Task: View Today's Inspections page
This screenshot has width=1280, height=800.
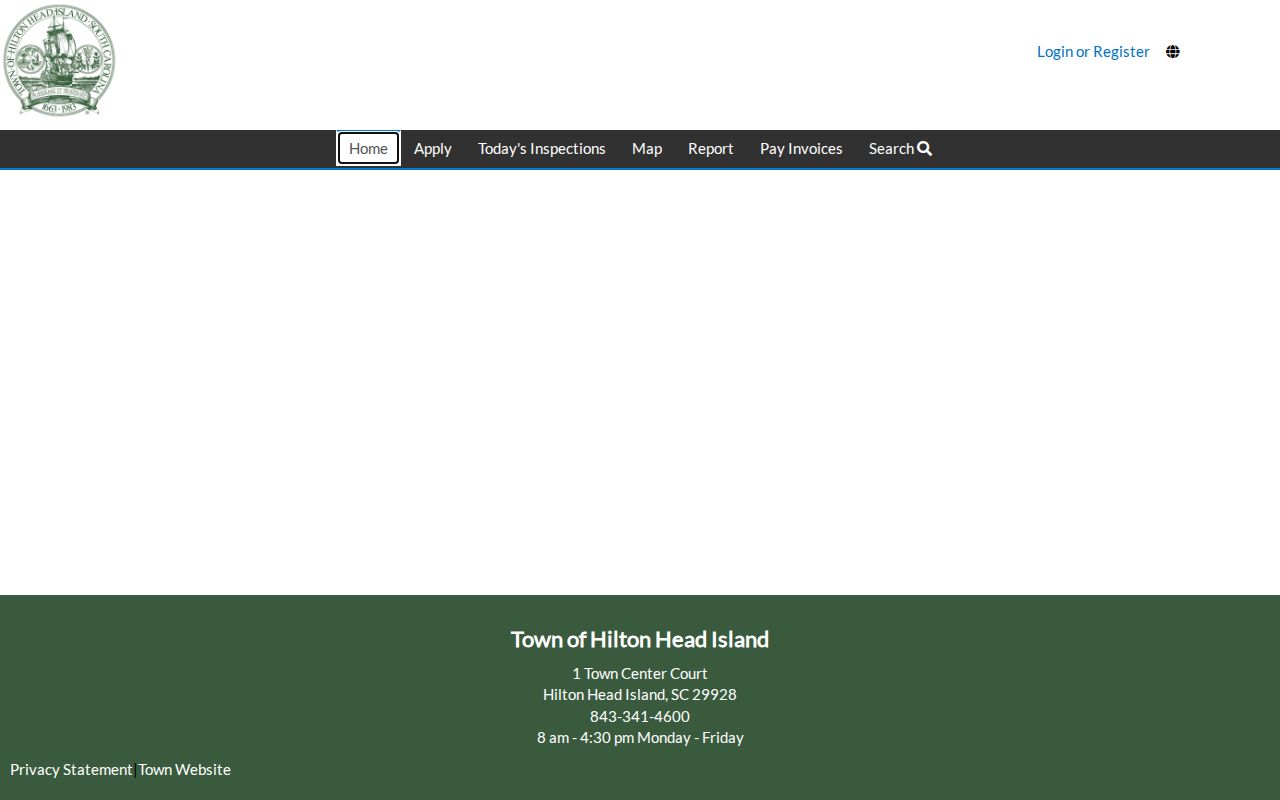Action: click(x=542, y=148)
